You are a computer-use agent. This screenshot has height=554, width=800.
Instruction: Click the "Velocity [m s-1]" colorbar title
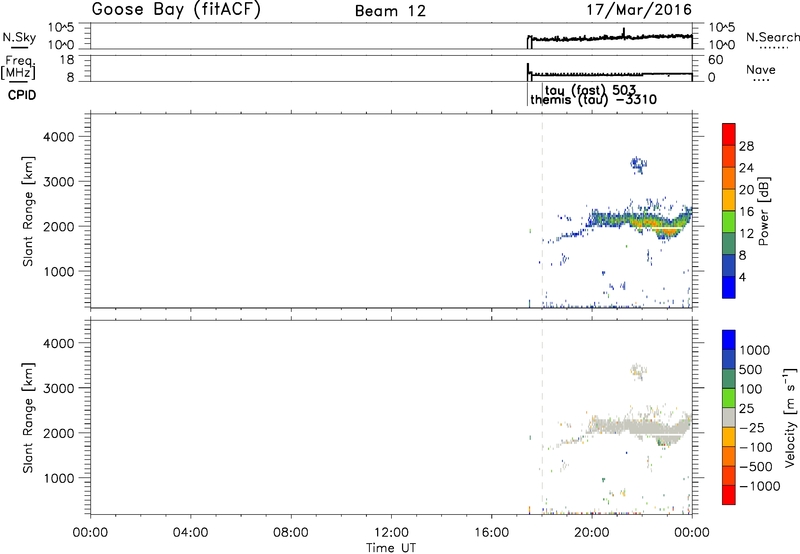(790, 417)
